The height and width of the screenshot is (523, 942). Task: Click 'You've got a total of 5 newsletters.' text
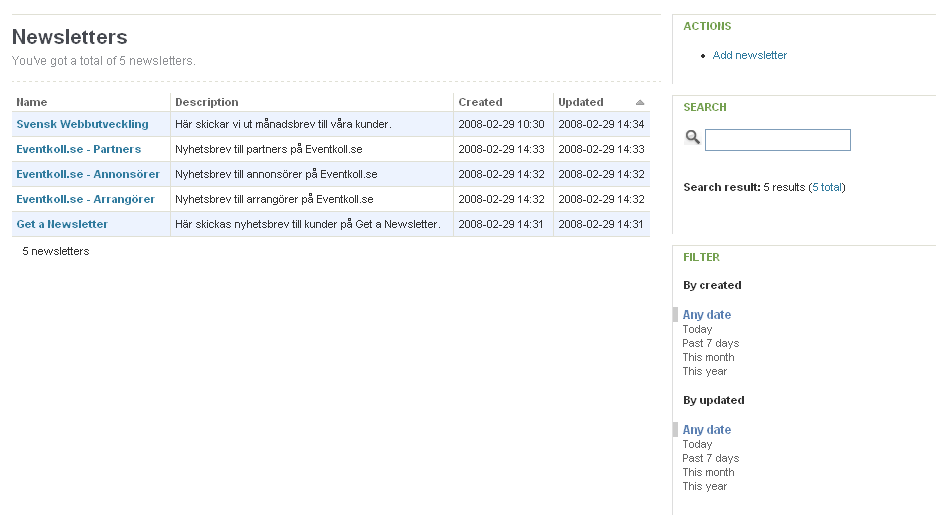(104, 61)
